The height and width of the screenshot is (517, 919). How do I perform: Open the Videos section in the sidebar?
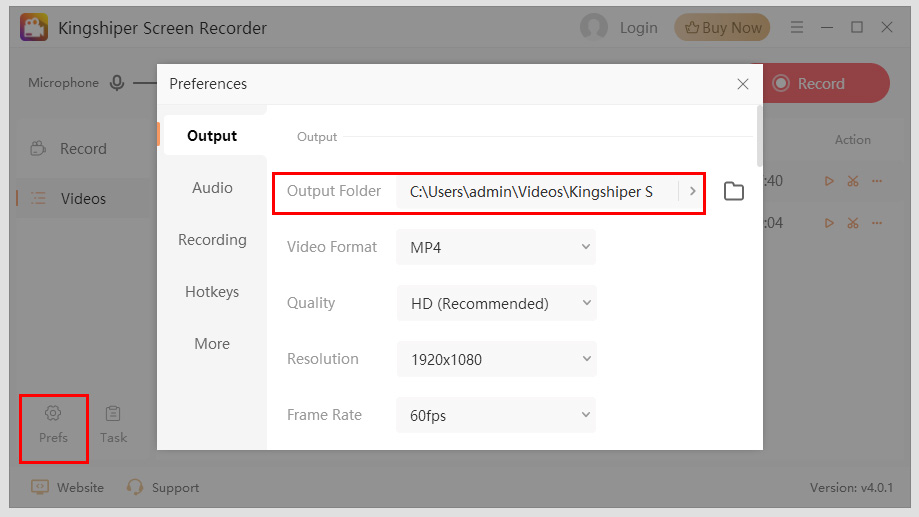[x=82, y=199]
